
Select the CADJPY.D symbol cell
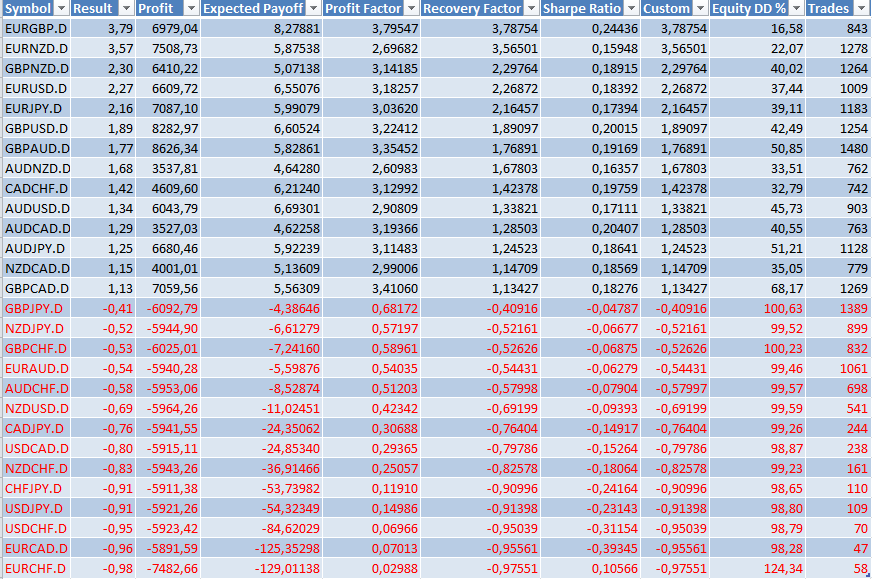(36, 429)
